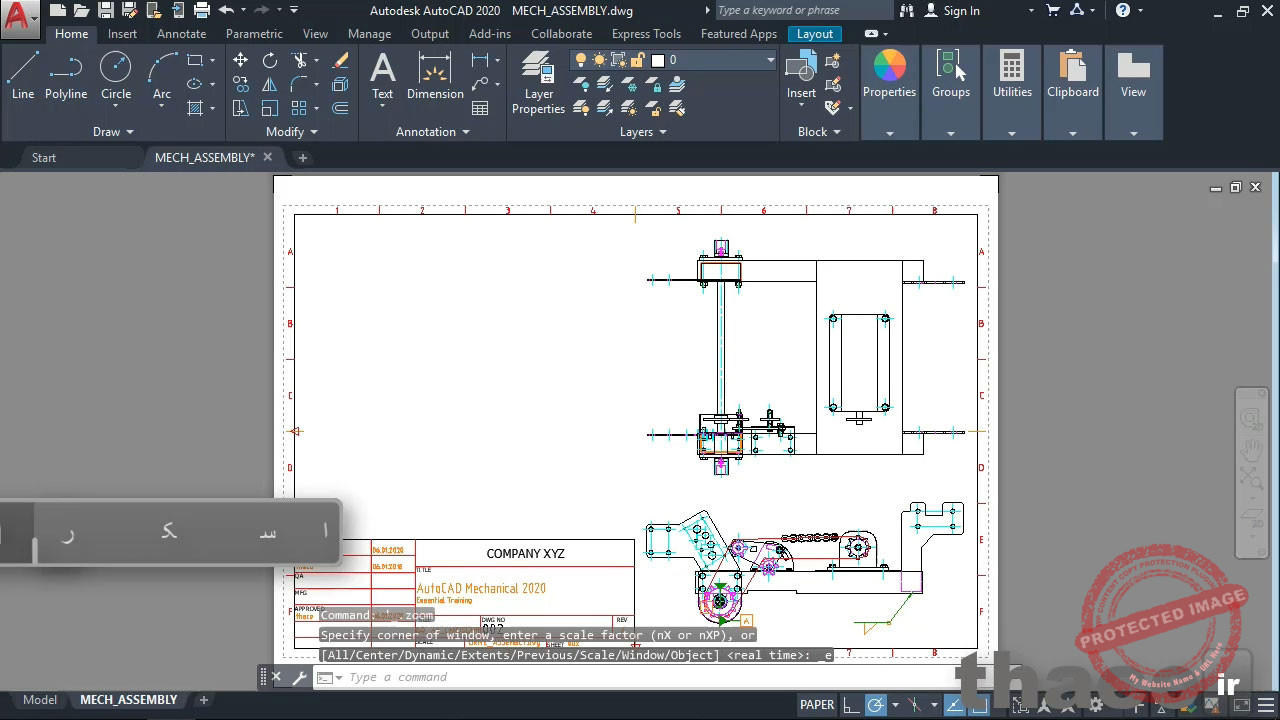Toggle layer on/off lightbulb icon

tap(581, 60)
